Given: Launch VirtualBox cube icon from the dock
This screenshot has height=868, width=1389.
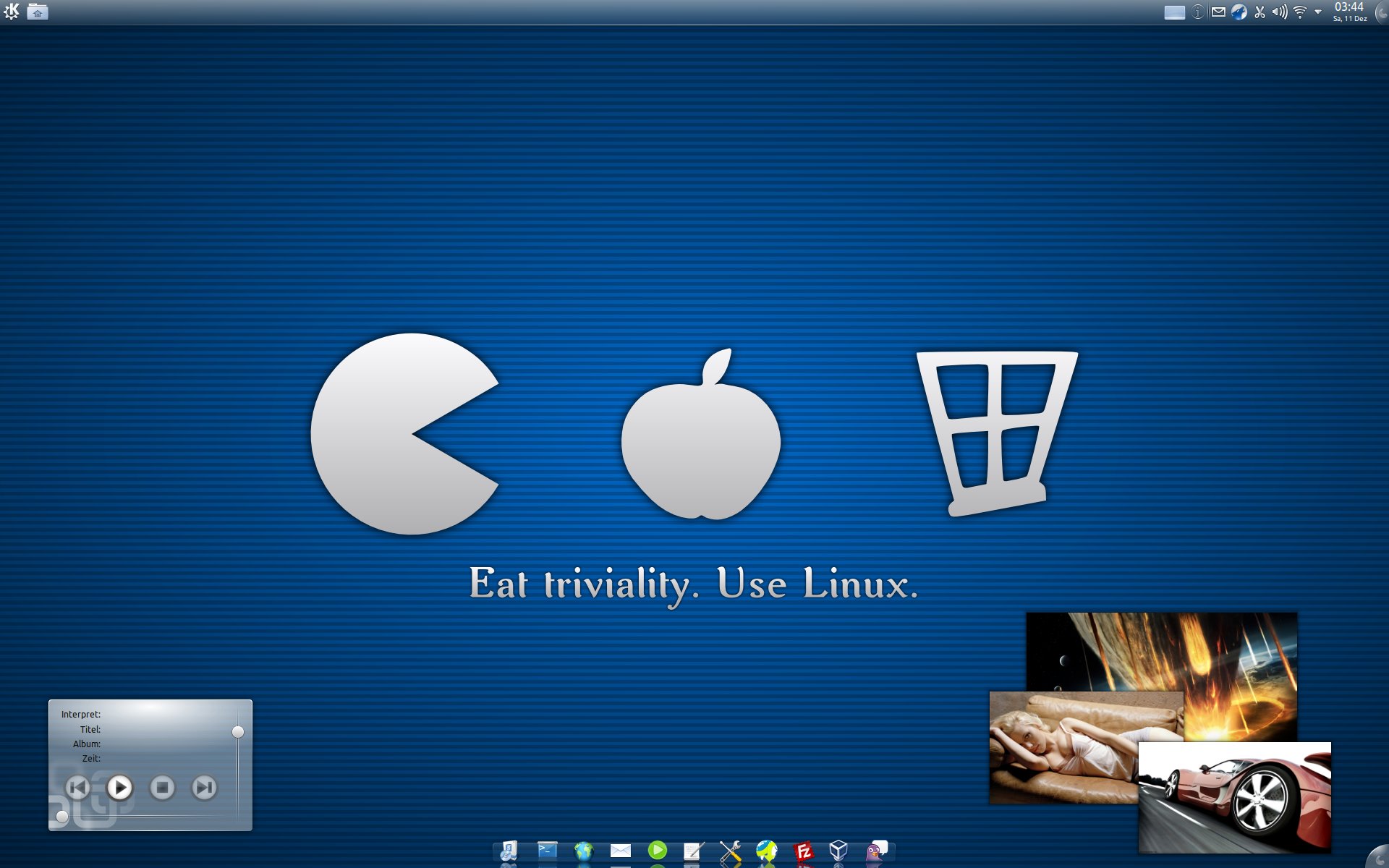Looking at the screenshot, I should point(838,851).
